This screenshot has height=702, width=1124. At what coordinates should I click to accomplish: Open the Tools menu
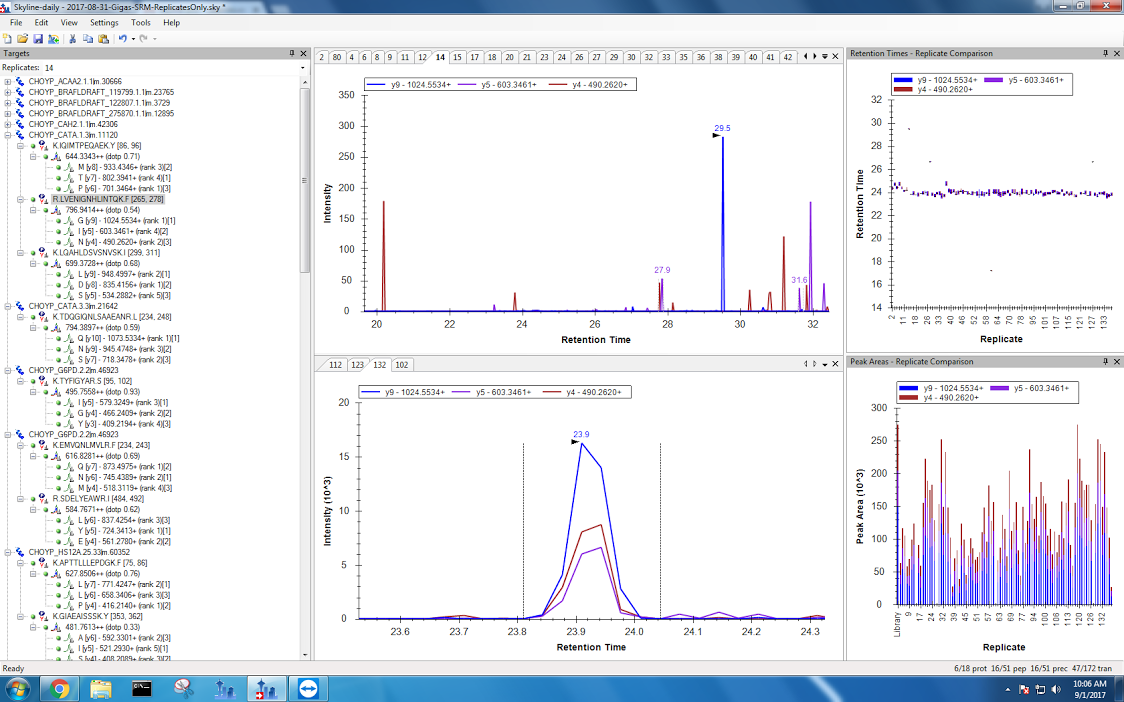pyautogui.click(x=141, y=22)
